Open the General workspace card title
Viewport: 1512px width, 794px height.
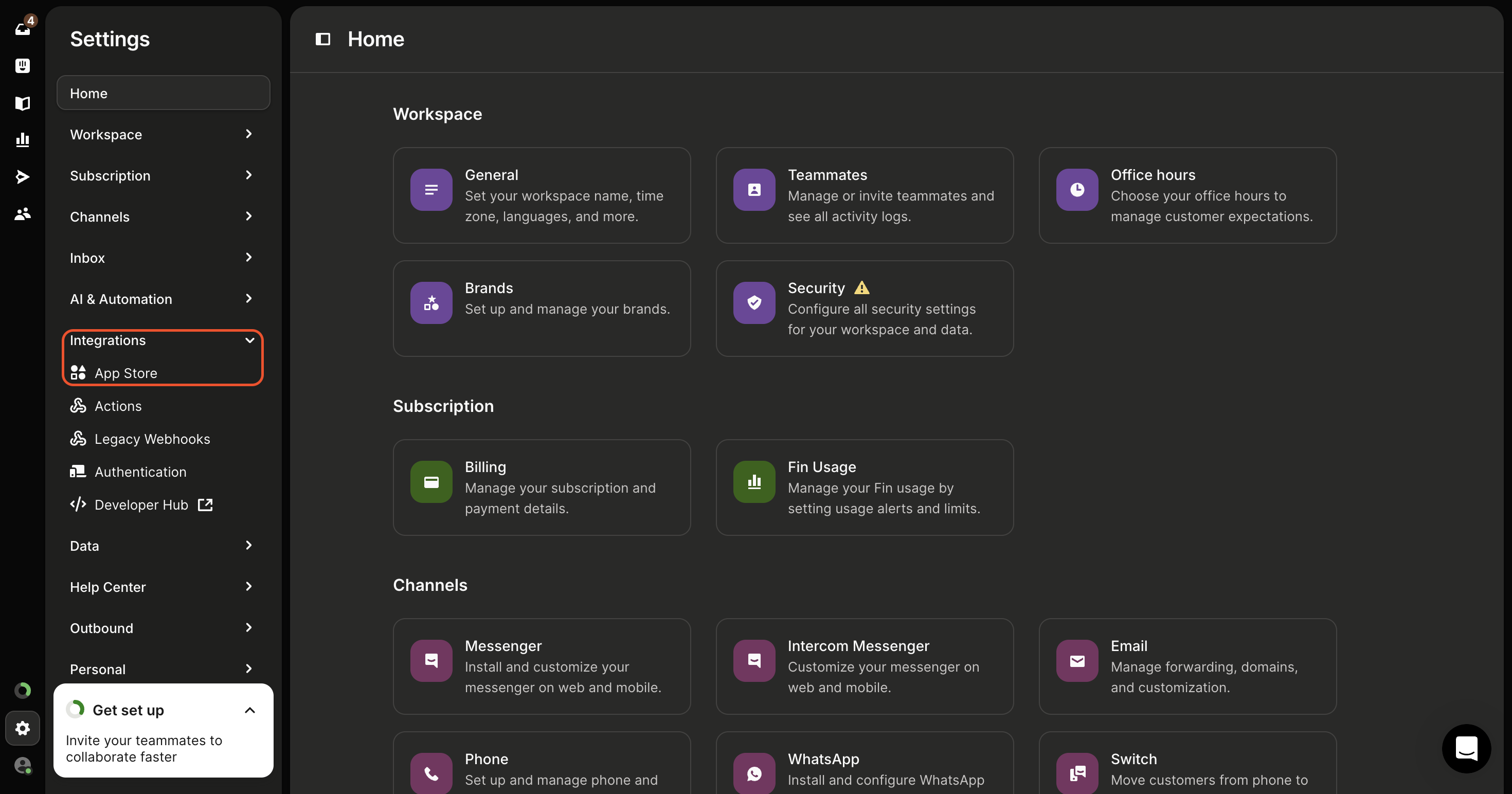[x=491, y=175]
